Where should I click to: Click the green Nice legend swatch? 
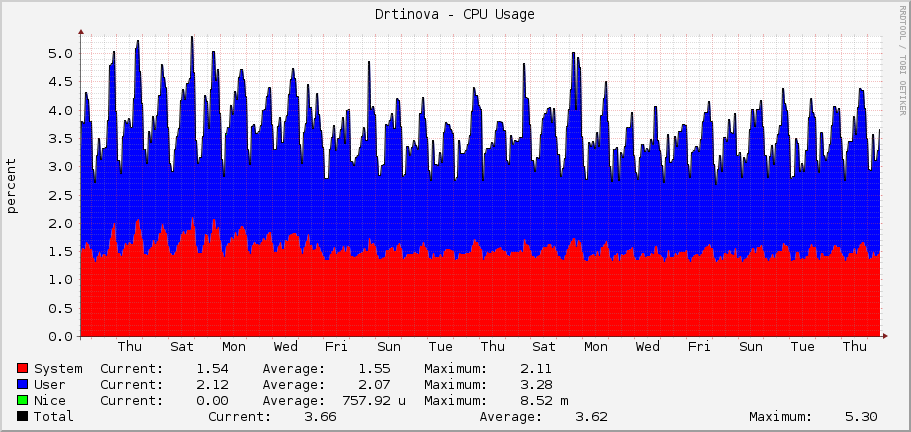click(23, 401)
